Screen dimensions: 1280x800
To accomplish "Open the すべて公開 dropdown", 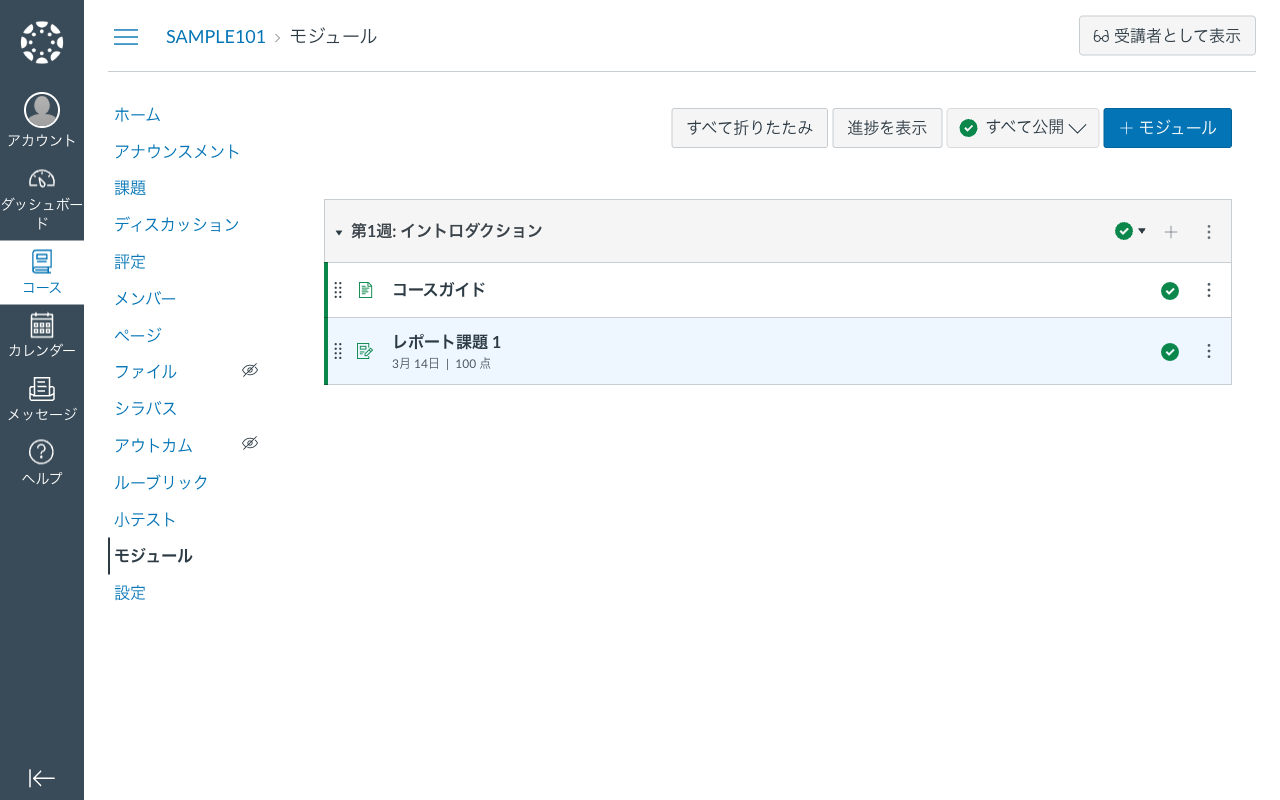I will pos(1023,128).
